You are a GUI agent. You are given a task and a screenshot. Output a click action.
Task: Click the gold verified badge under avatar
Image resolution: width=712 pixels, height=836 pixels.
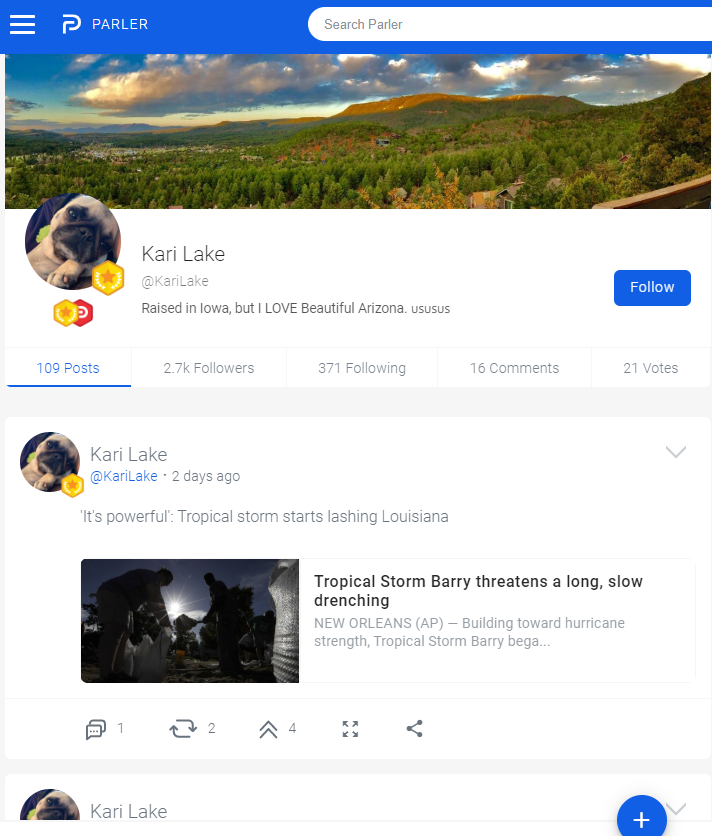pyautogui.click(x=65, y=313)
